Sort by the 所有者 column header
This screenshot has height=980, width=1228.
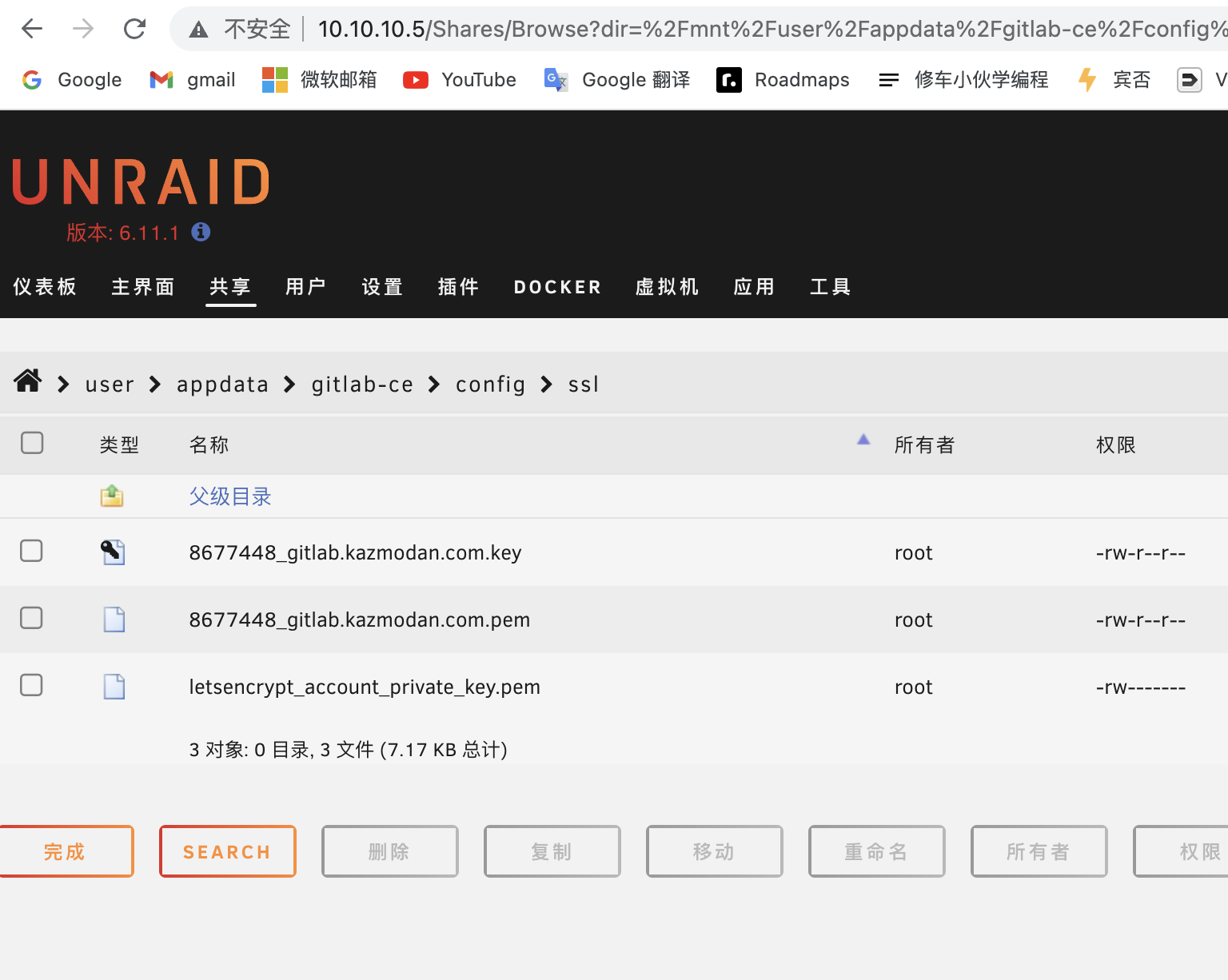[x=924, y=444]
